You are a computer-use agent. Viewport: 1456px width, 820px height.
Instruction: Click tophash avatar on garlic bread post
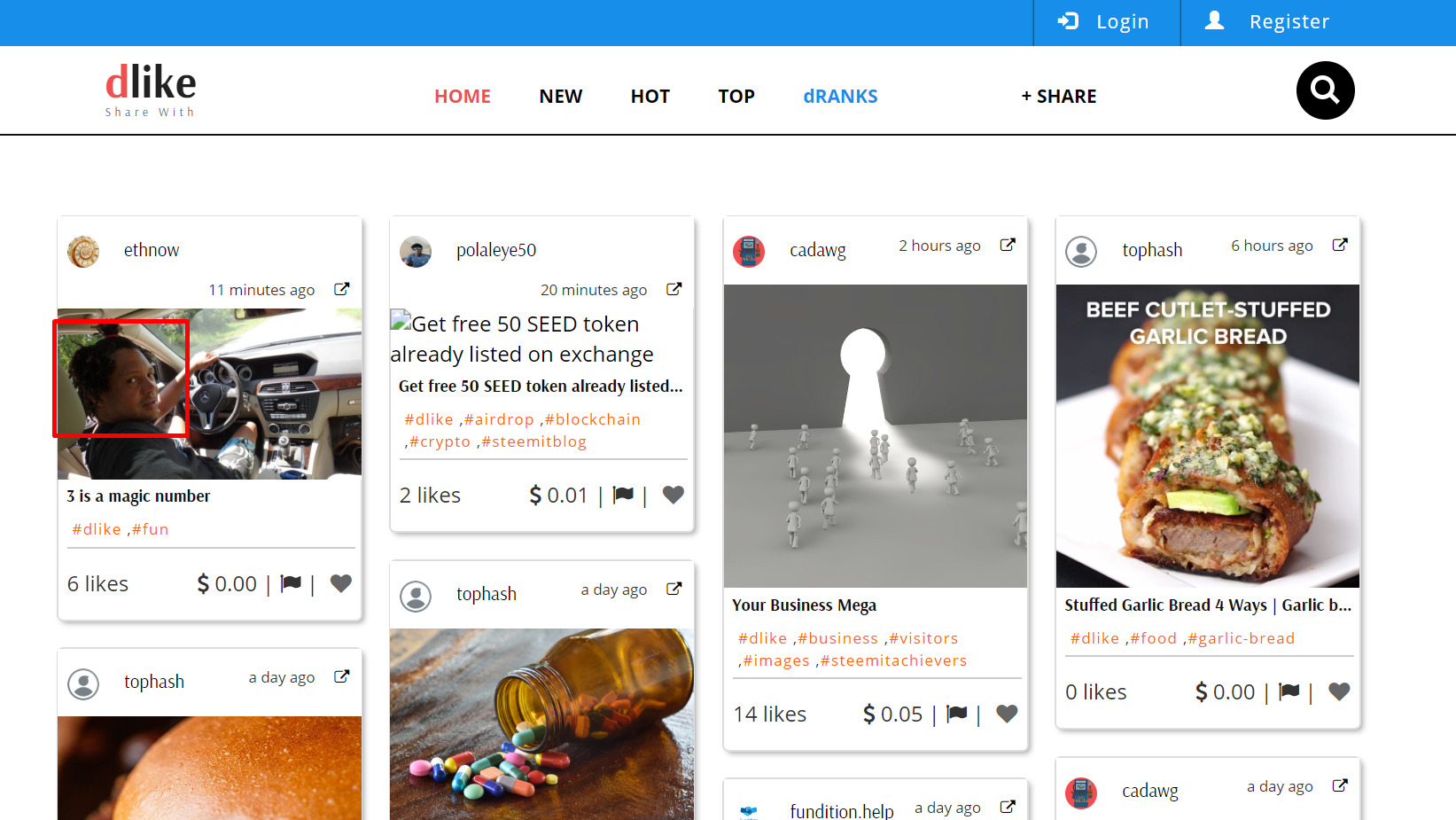[x=1081, y=252]
